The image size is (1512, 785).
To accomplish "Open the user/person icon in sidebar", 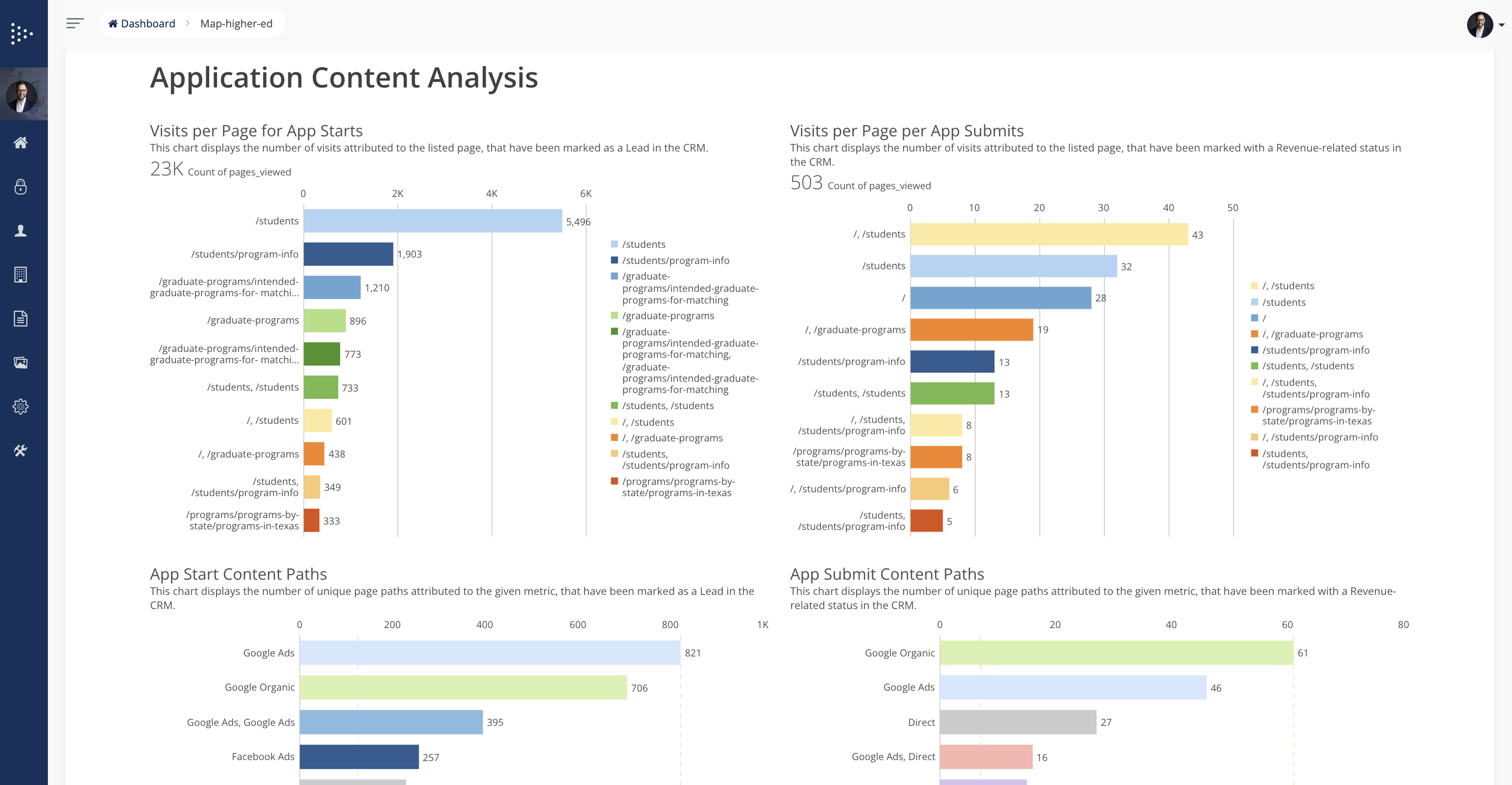I will click(21, 231).
